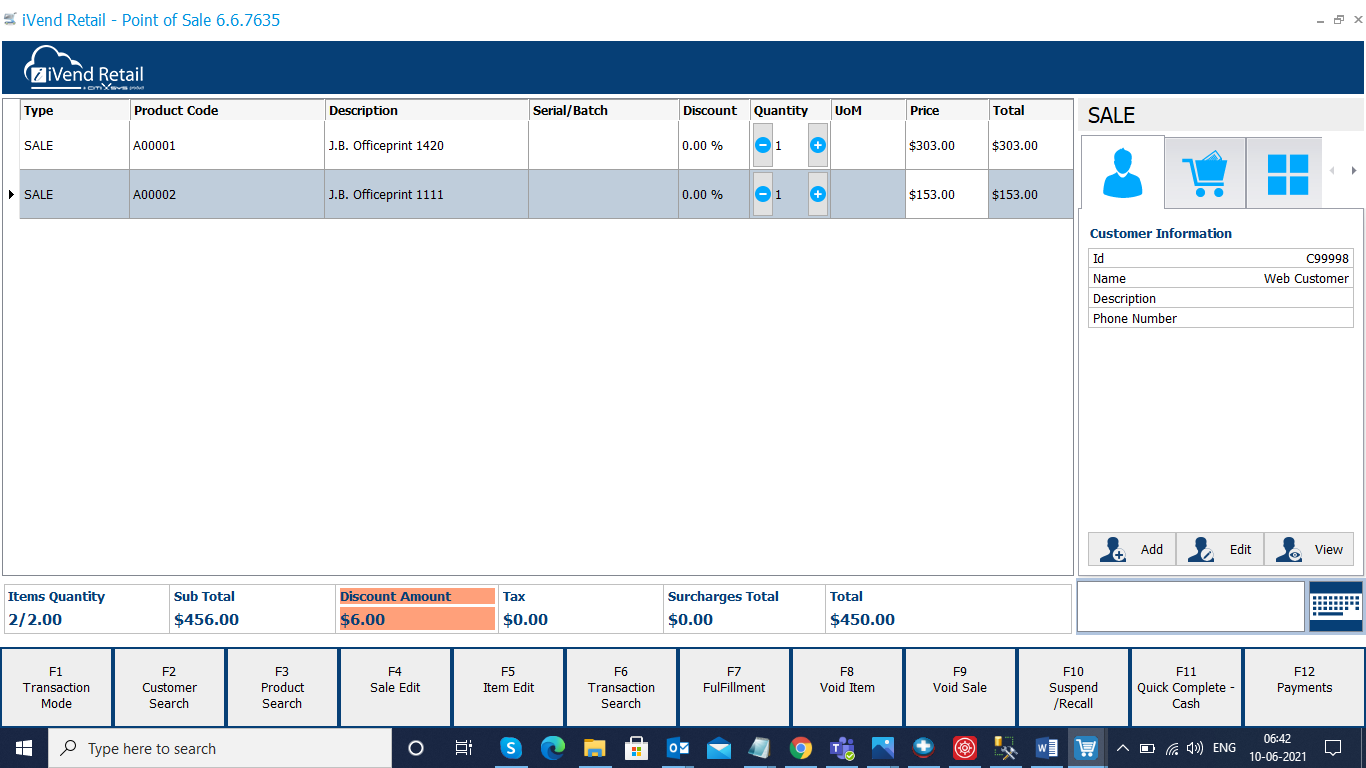Open the four-tile grid tab

pyautogui.click(x=1287, y=173)
